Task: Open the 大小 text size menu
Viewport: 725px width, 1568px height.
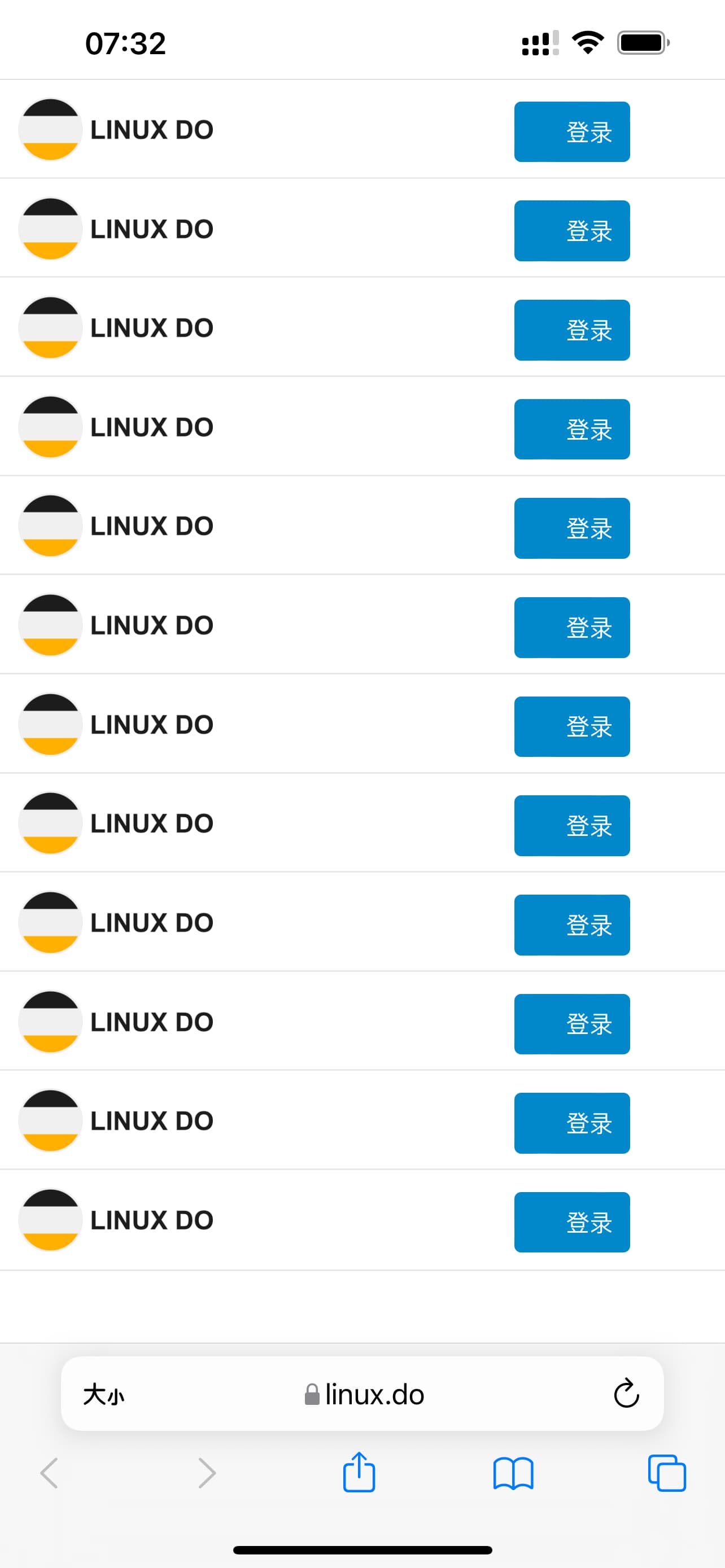Action: (x=103, y=1394)
